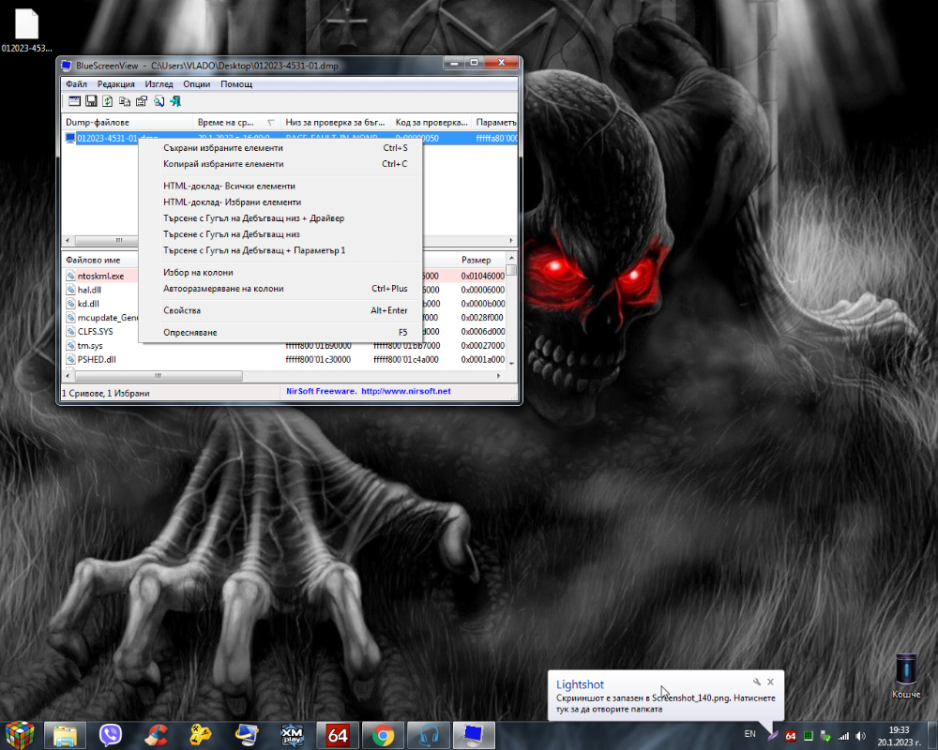Click the Properties toolbar icon

point(141,101)
